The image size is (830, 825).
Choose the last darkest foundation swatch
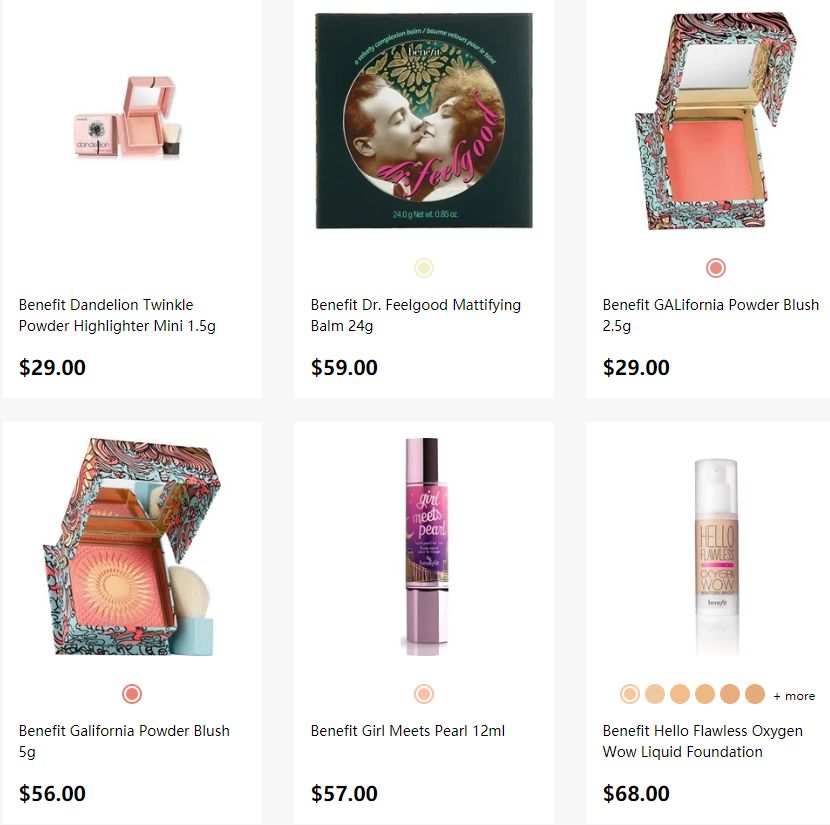755,694
